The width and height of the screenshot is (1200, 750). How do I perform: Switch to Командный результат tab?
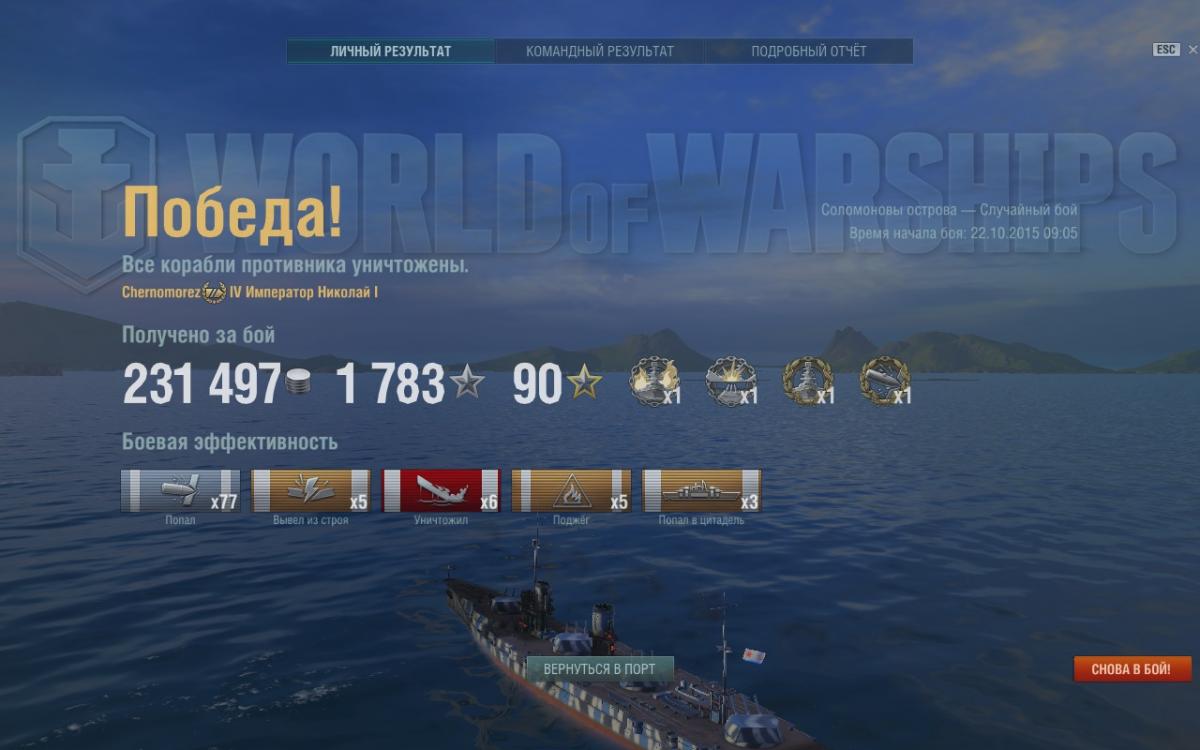click(600, 51)
